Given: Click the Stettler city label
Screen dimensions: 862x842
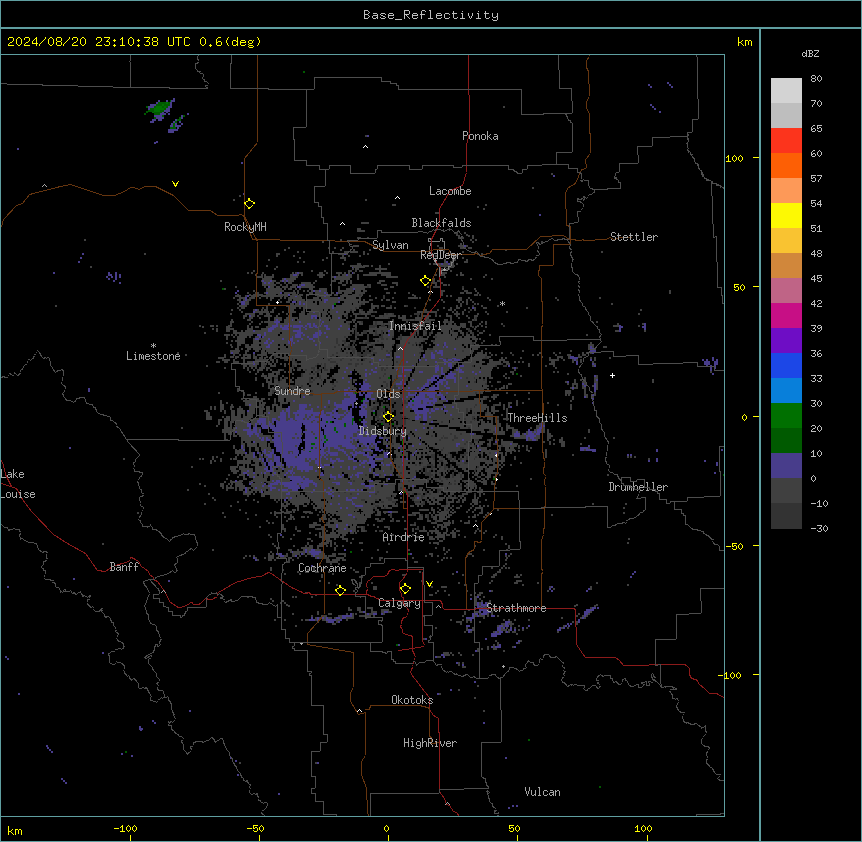Looking at the screenshot, I should tap(634, 237).
